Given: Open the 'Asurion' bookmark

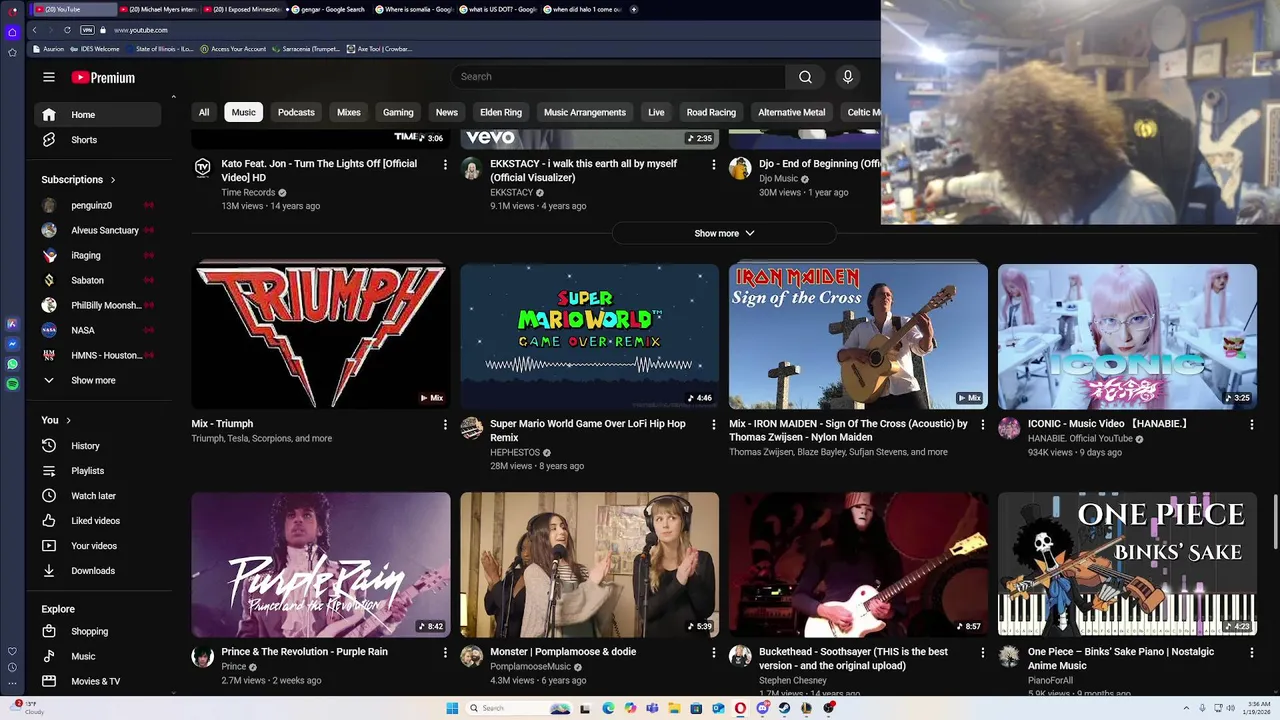Looking at the screenshot, I should click(x=48, y=49).
